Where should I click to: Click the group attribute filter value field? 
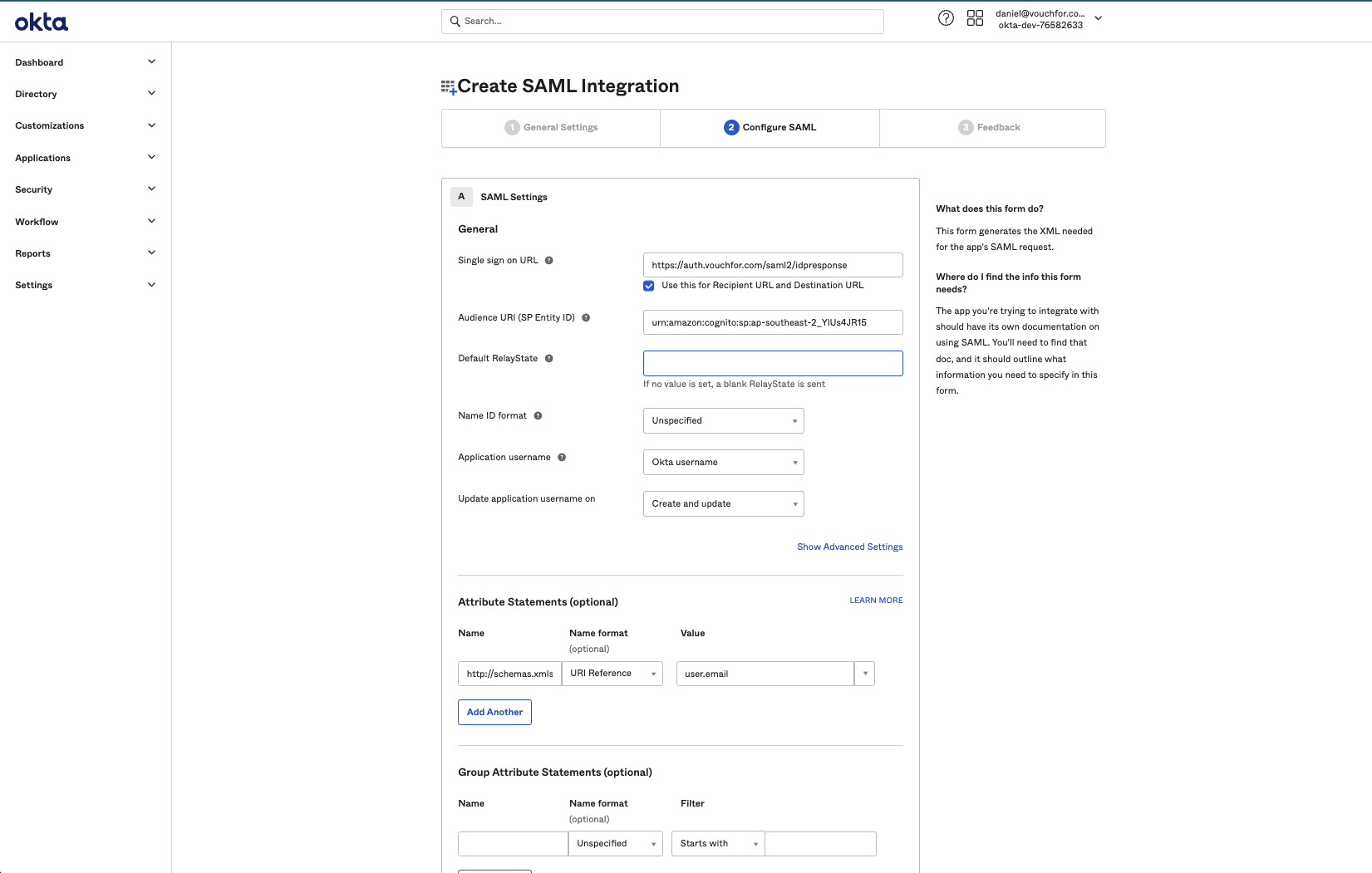[820, 844]
